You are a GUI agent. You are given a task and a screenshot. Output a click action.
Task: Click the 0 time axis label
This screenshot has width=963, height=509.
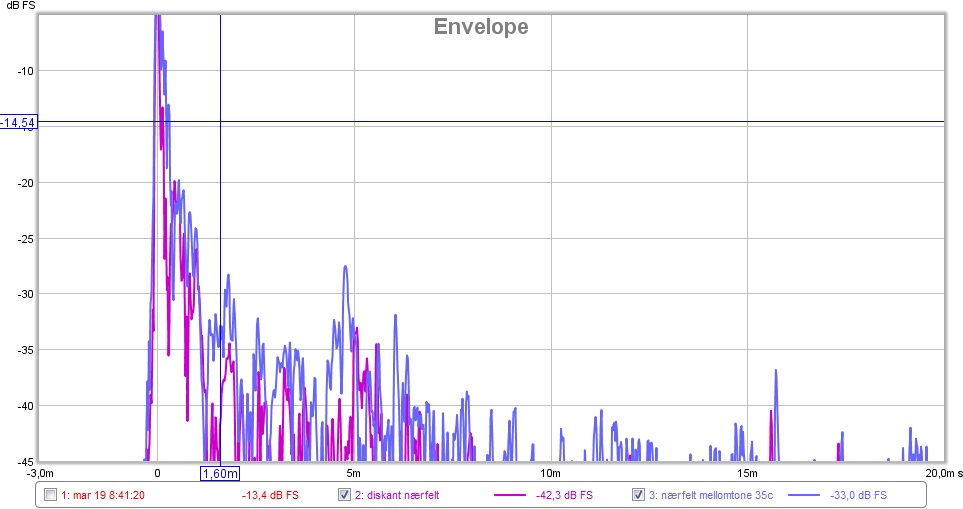[x=157, y=473]
